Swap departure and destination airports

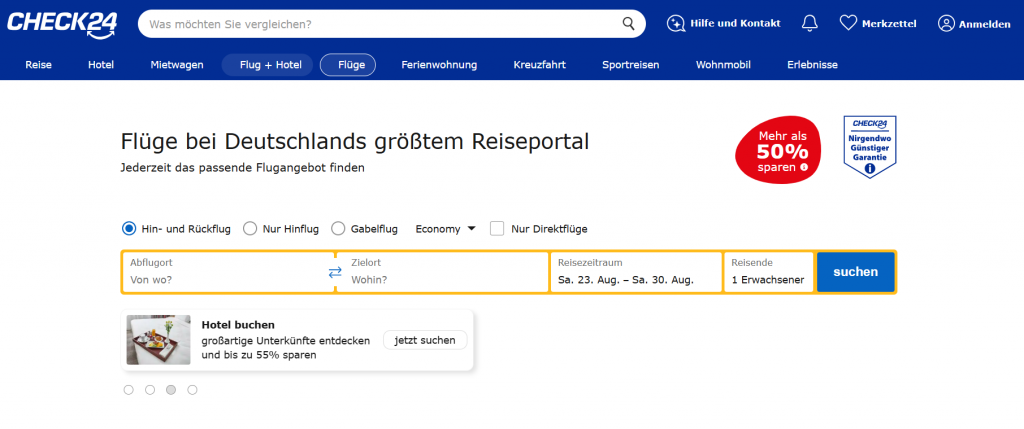(x=335, y=272)
